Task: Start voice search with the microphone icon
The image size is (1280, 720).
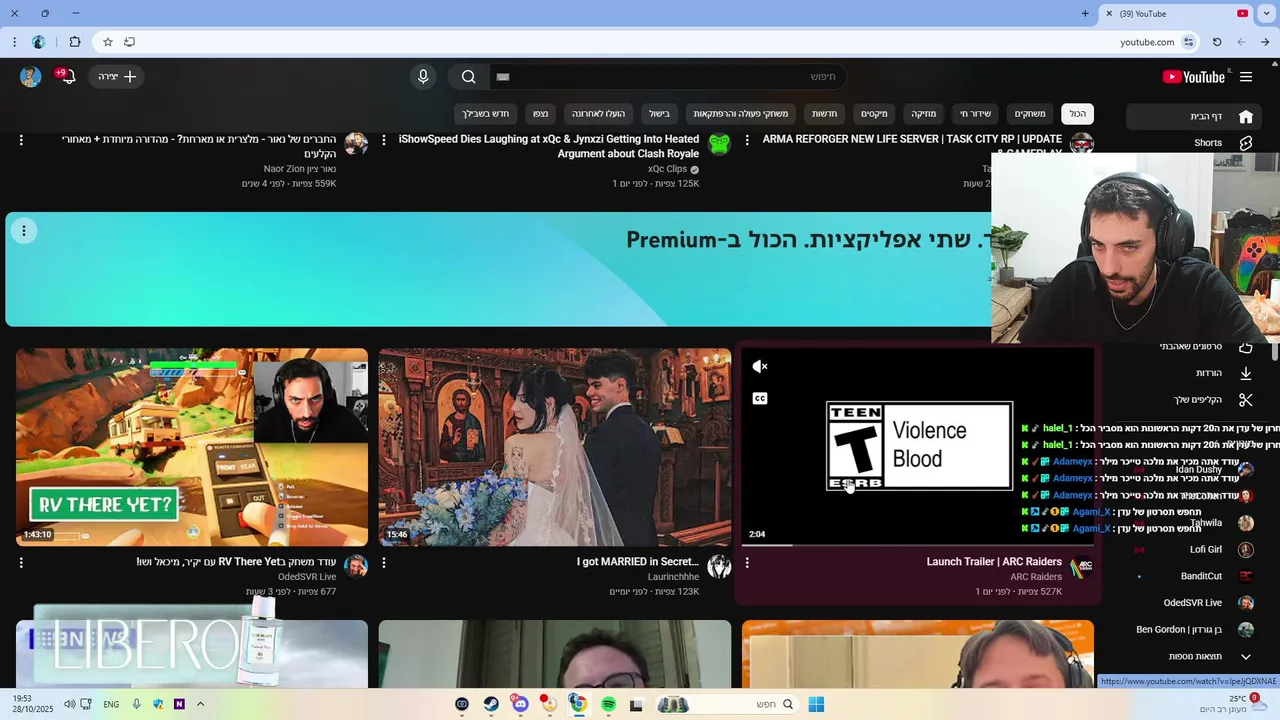Action: click(x=423, y=77)
